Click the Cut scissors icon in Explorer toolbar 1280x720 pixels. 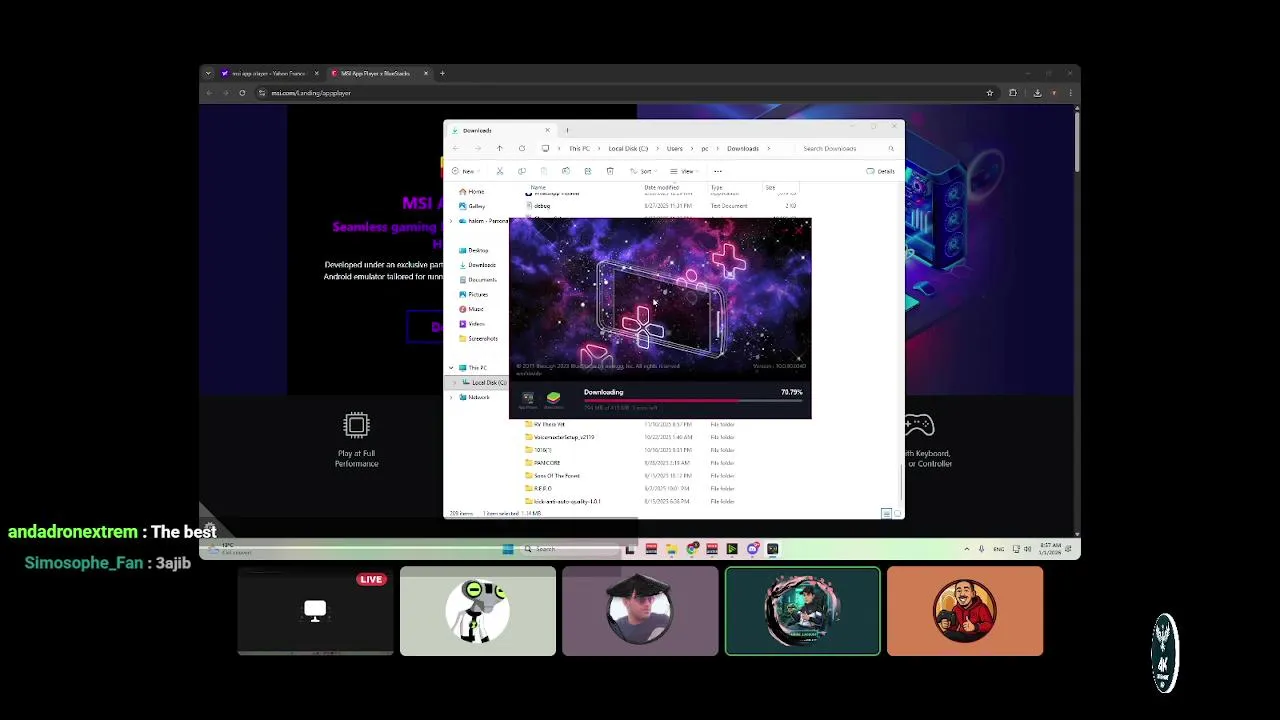click(x=500, y=171)
